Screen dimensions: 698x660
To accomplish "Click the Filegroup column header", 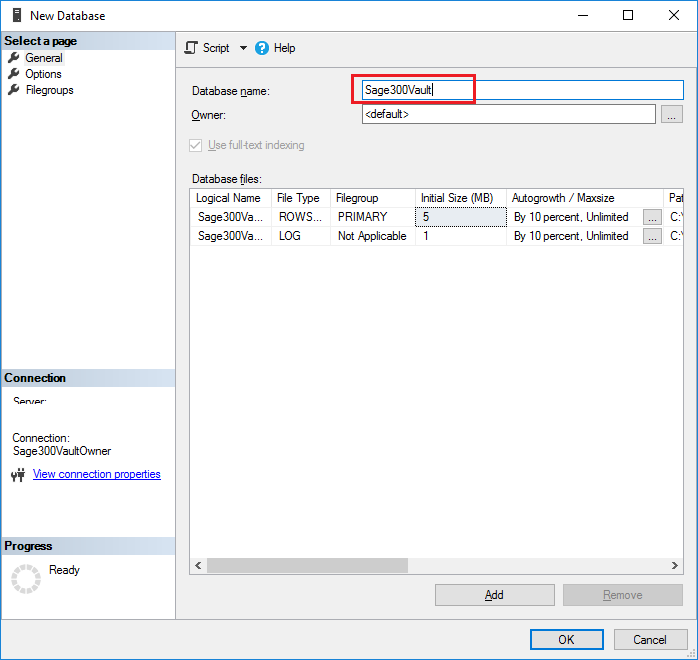I will [373, 198].
